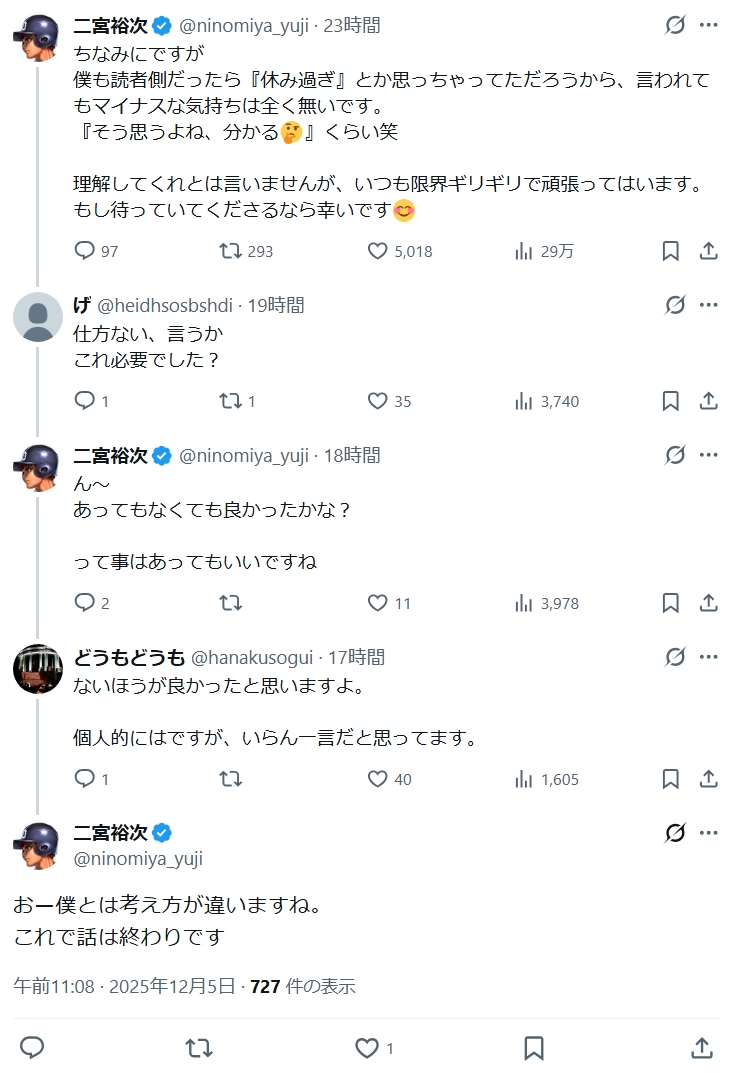The height and width of the screenshot is (1073, 735).
Task: Like the tweet with 5,018 likes
Action: click(377, 251)
